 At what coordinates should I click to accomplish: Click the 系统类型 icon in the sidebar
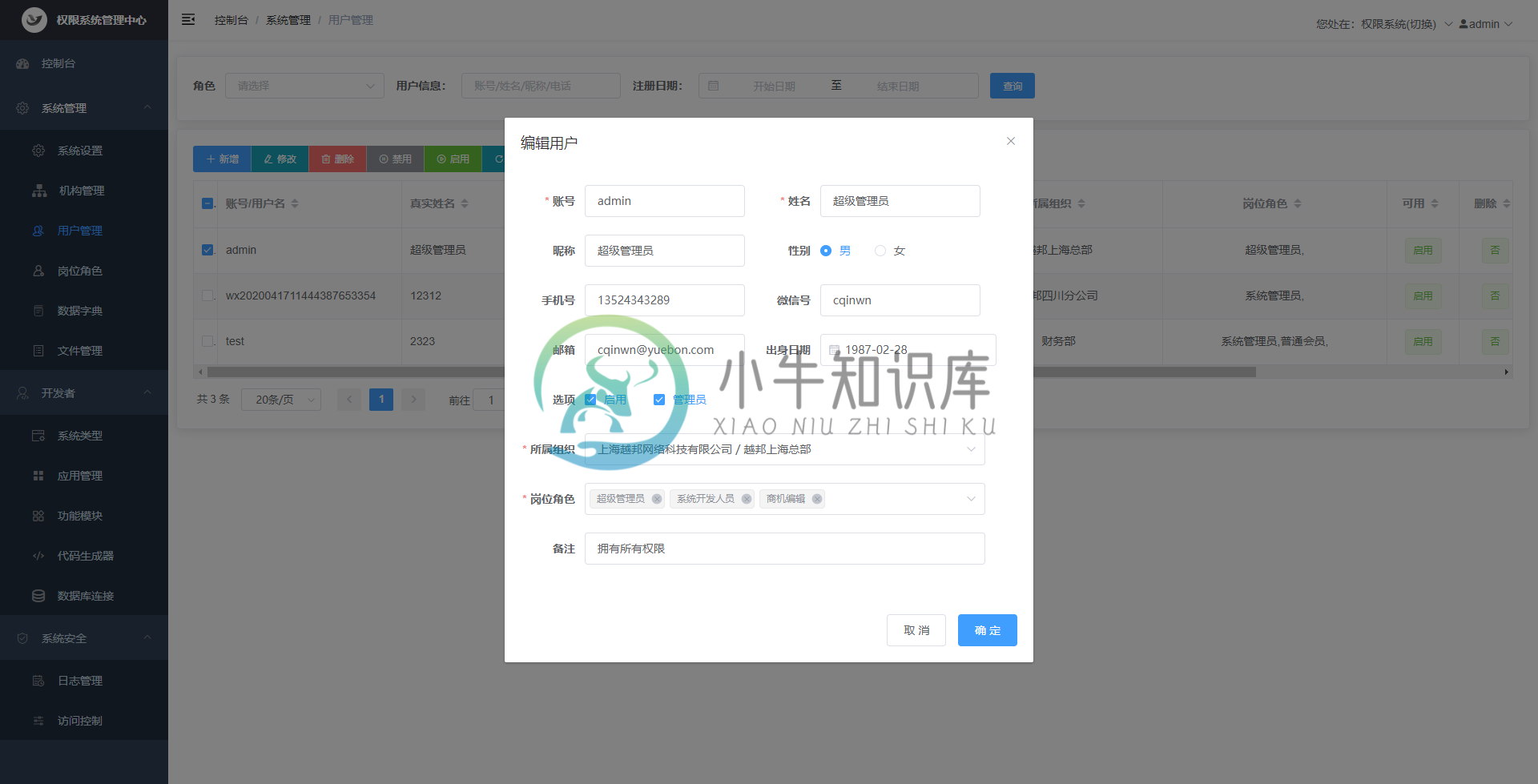[38, 436]
